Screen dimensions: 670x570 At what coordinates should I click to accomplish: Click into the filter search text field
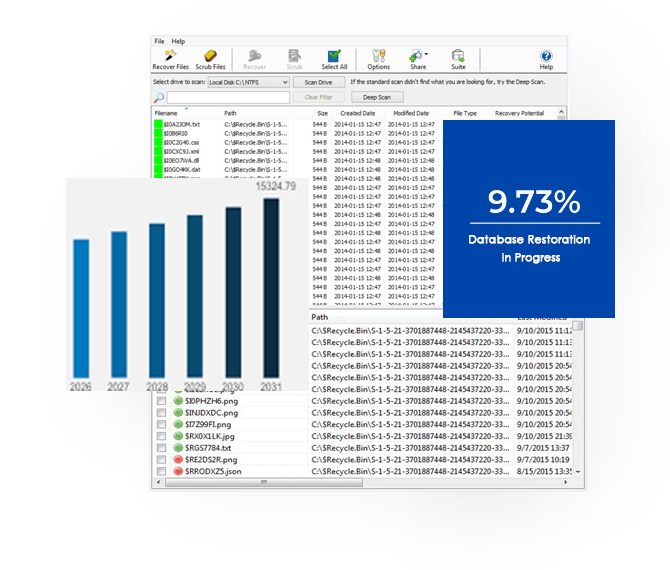[228, 98]
